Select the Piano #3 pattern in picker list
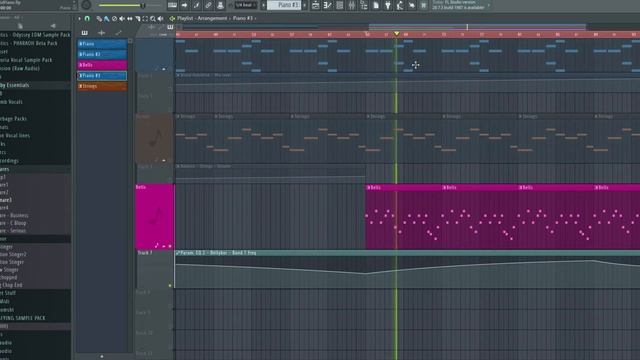640x360 pixels. click(x=102, y=76)
